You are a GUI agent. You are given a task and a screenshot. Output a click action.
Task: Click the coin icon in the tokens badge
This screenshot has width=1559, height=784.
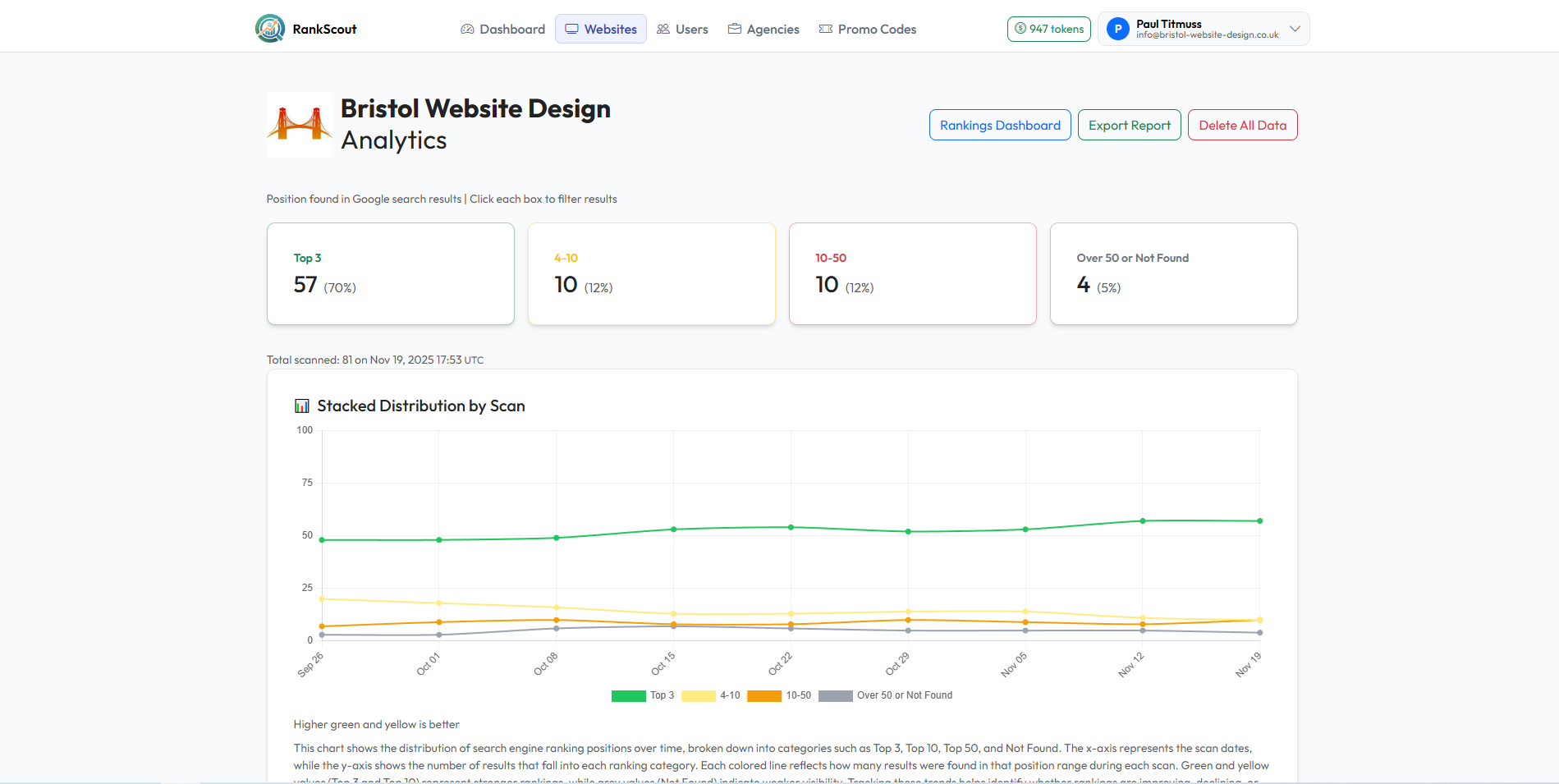coord(1019,29)
